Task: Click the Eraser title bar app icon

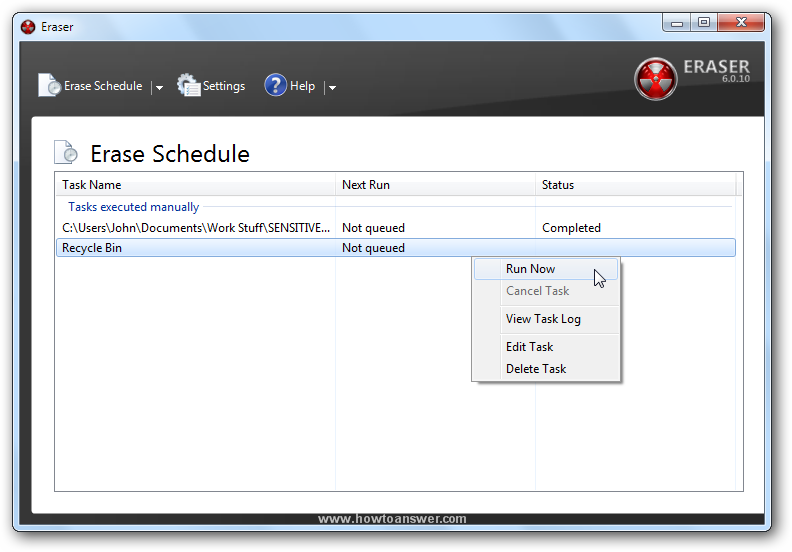Action: [x=28, y=27]
